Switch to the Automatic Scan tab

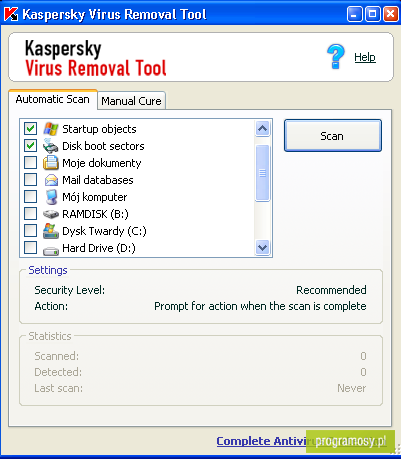53,99
